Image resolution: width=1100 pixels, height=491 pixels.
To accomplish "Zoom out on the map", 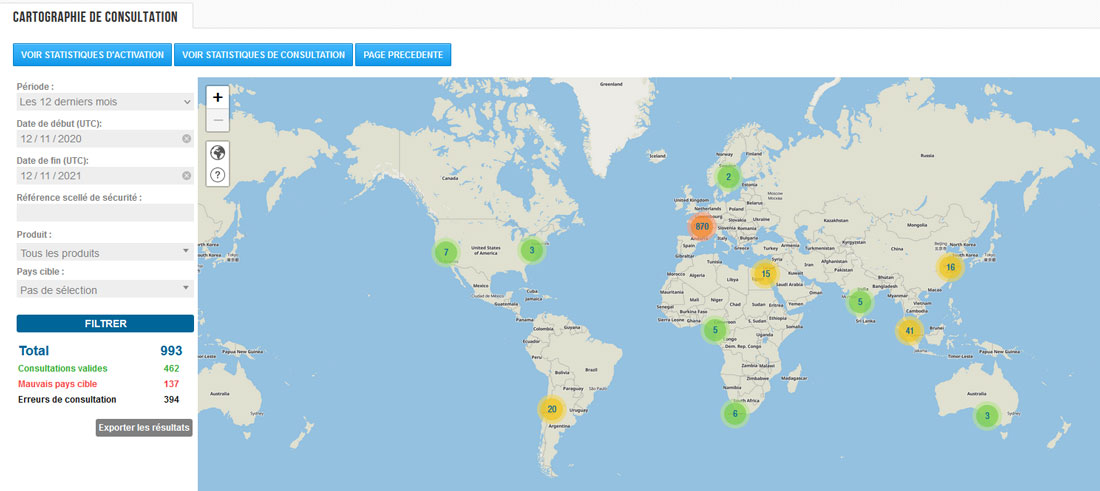I will coord(218,120).
